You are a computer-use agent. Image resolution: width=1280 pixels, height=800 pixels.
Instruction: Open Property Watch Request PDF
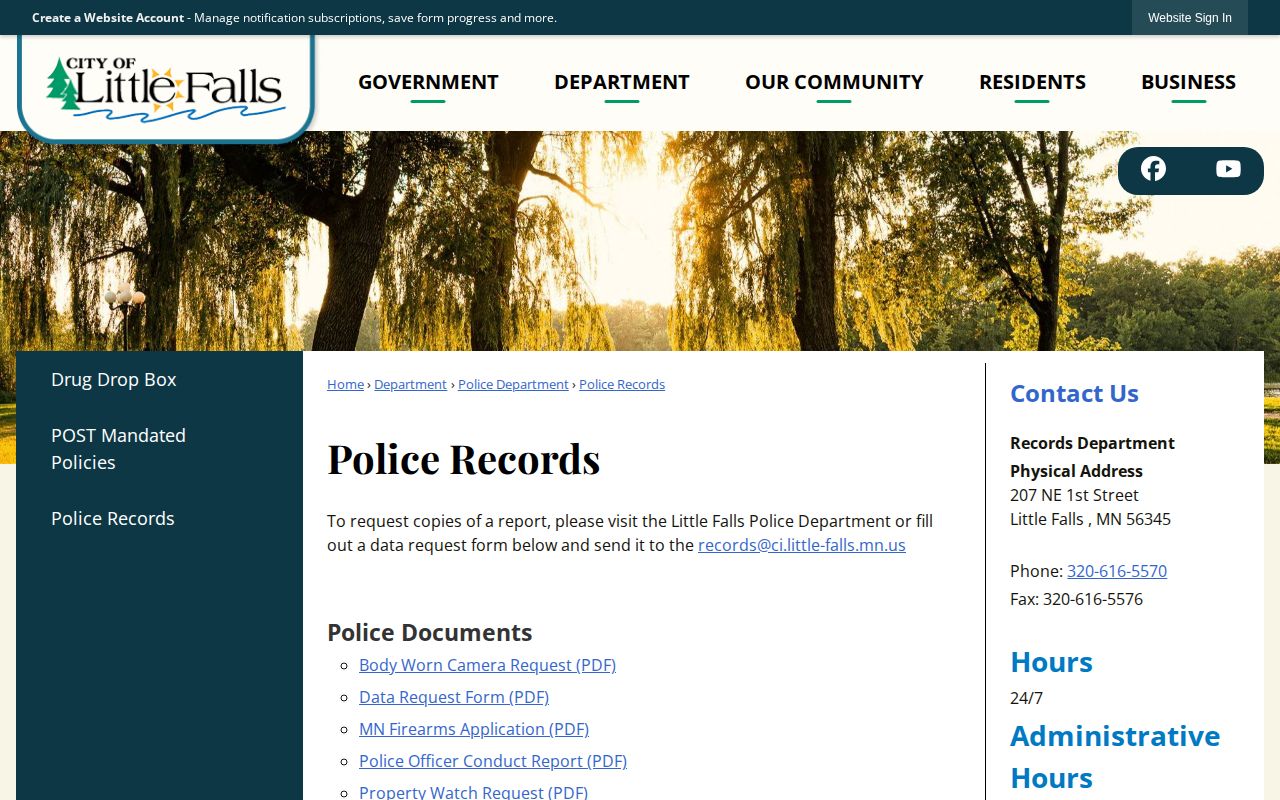coord(473,792)
